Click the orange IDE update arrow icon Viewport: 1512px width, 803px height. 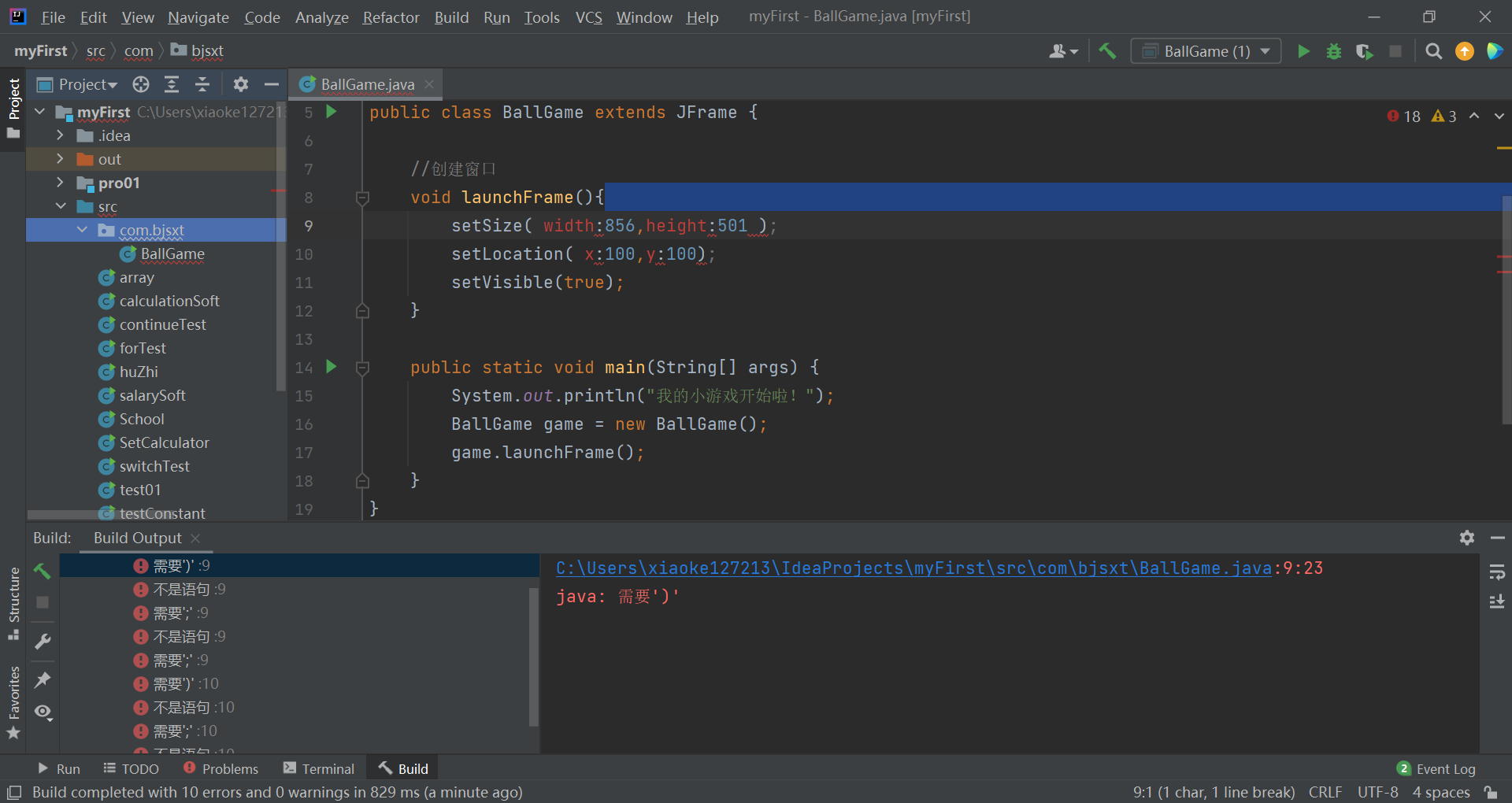pos(1465,51)
